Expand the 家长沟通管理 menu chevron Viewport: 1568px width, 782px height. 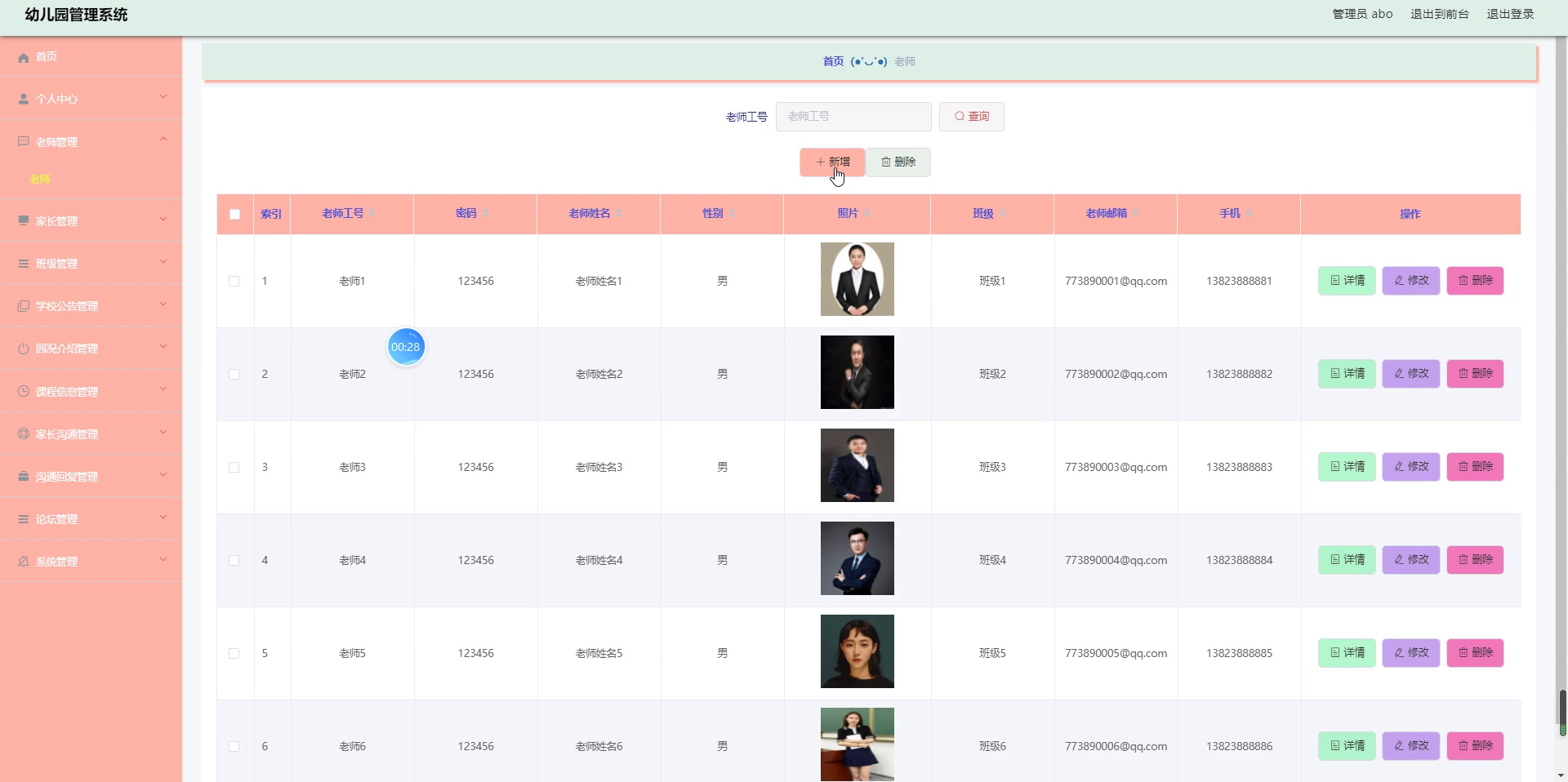[163, 432]
